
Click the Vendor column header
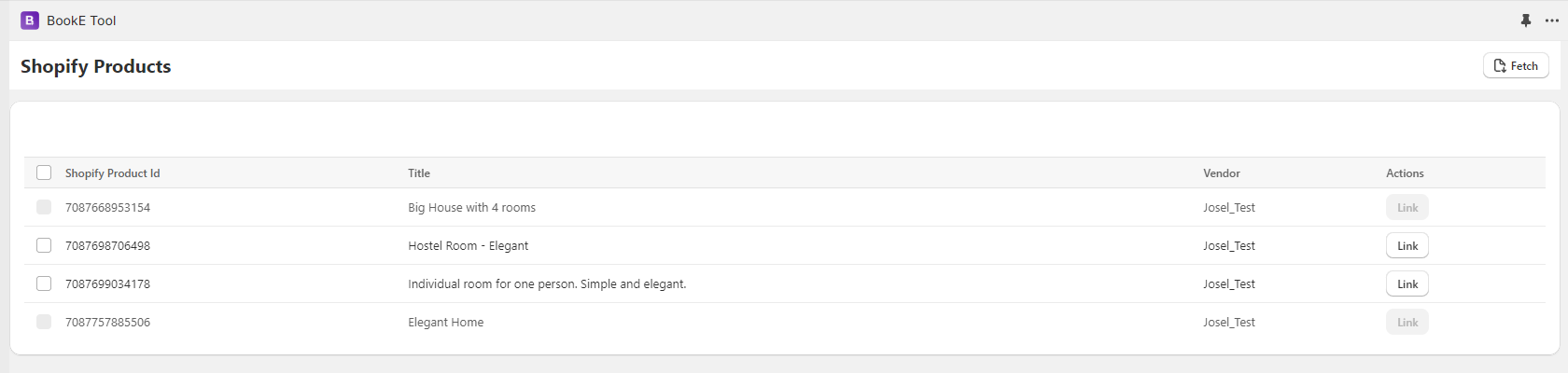(x=1222, y=173)
